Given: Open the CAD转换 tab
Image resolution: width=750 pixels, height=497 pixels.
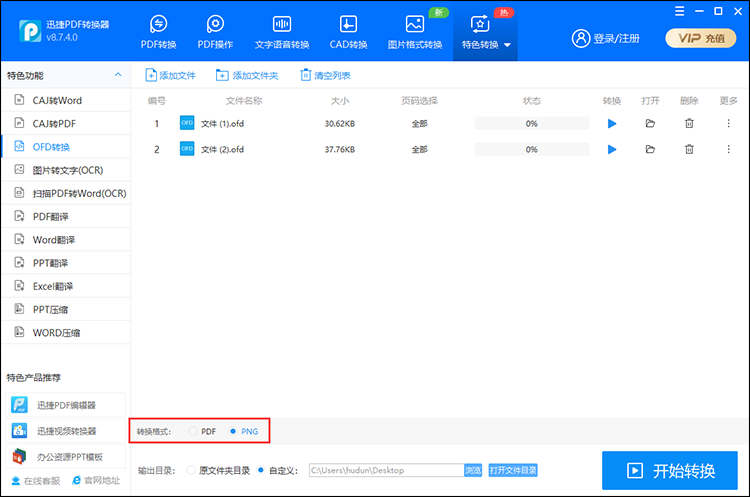Looking at the screenshot, I should click(348, 32).
